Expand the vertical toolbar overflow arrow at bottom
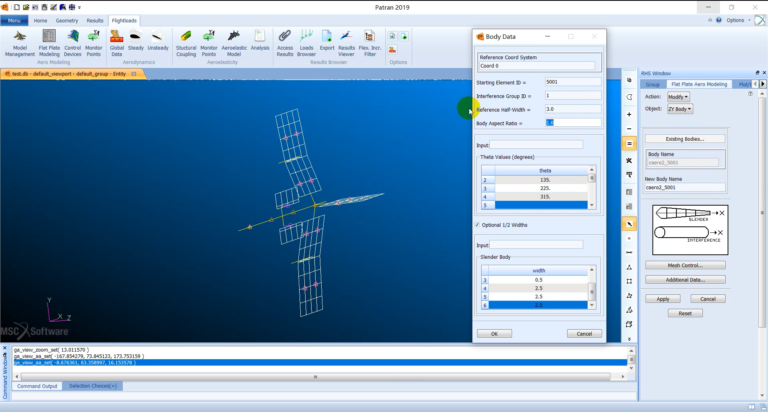Screen dimensions: 768x412 point(629,338)
